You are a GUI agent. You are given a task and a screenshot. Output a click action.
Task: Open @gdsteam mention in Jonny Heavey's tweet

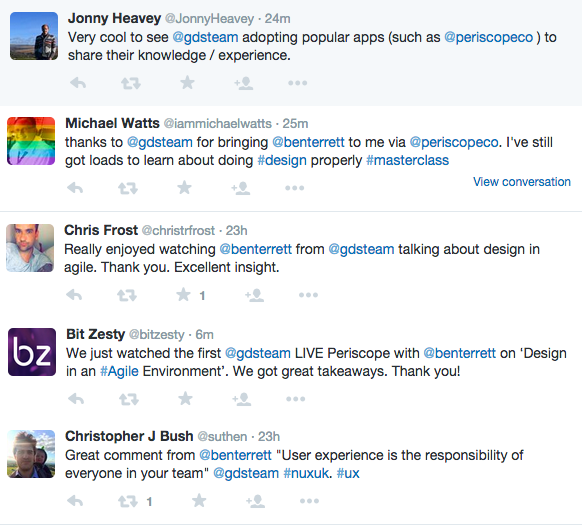pos(205,38)
